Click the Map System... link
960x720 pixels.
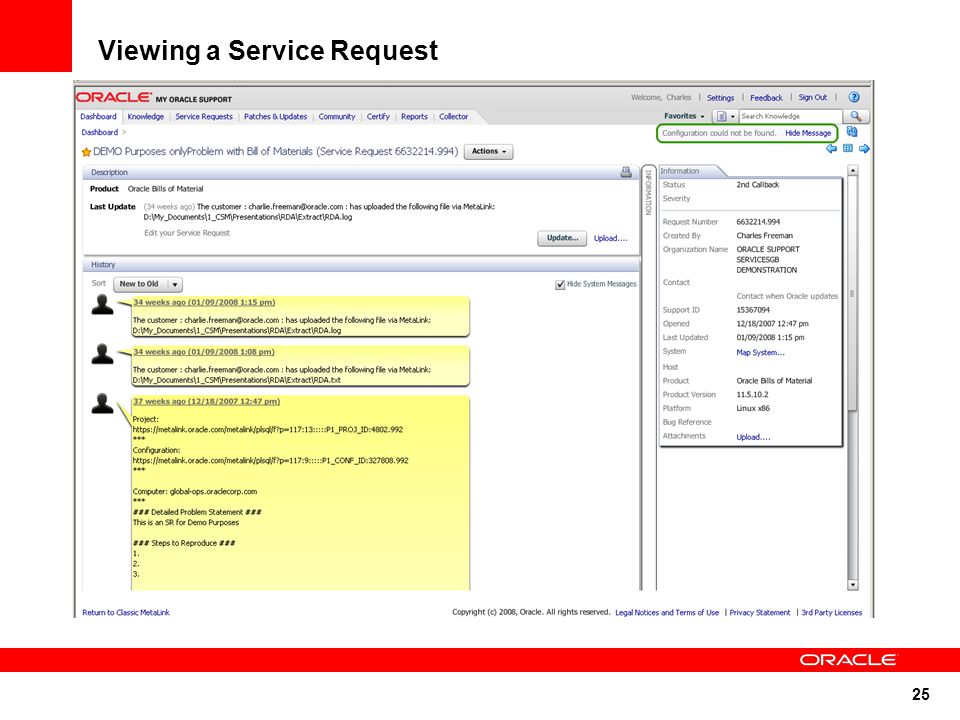point(760,353)
